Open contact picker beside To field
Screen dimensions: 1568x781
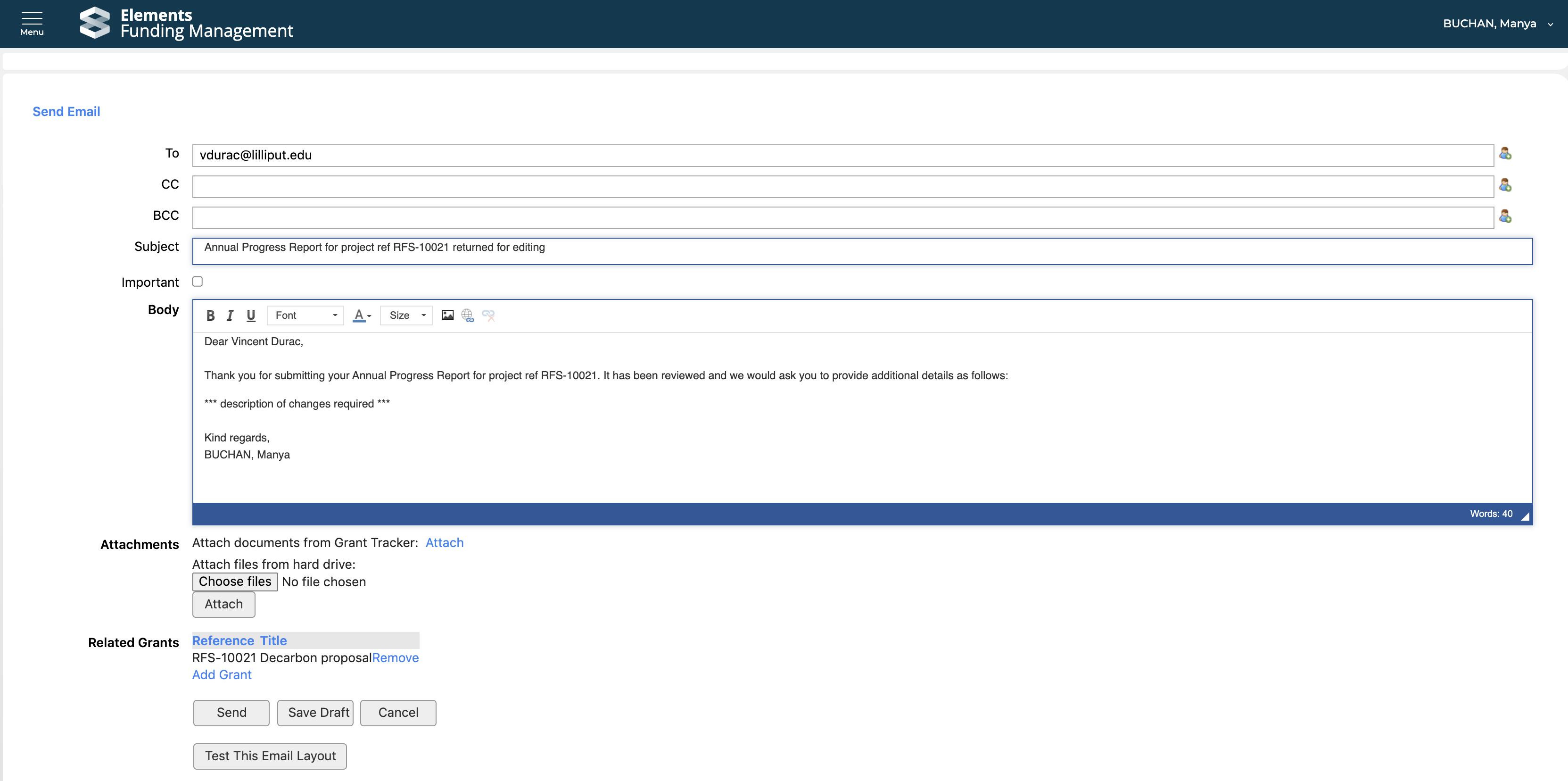tap(1505, 153)
